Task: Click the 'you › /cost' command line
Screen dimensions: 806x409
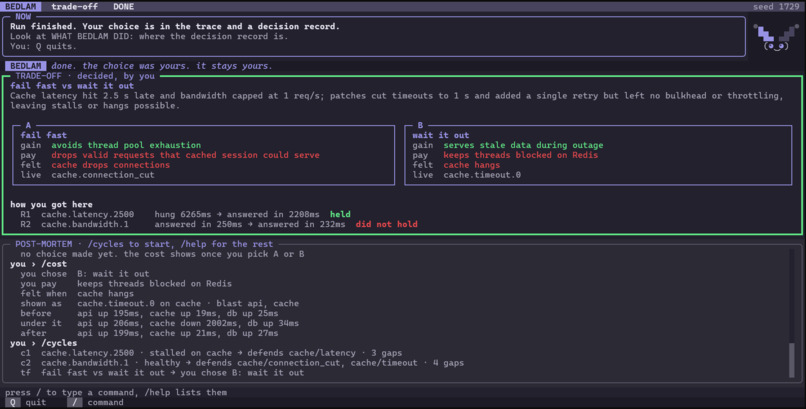Action: (x=39, y=264)
